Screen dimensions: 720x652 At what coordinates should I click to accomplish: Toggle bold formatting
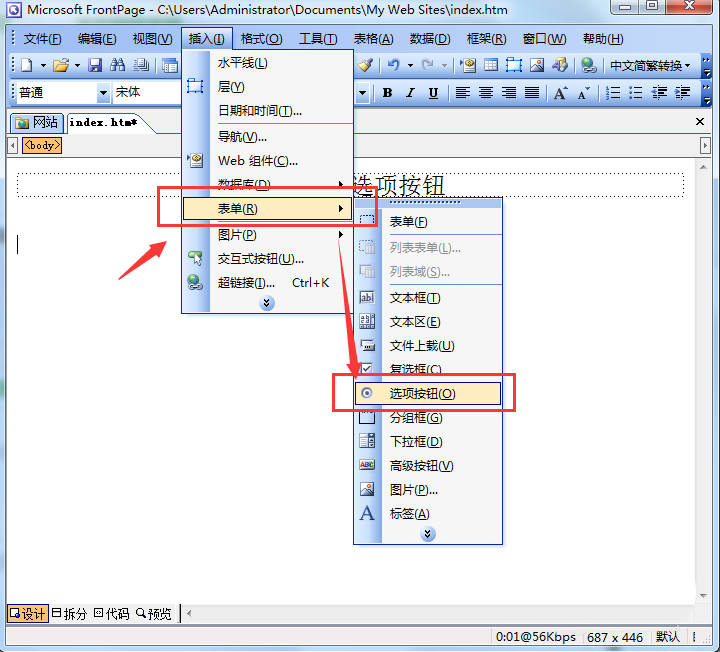tap(387, 93)
